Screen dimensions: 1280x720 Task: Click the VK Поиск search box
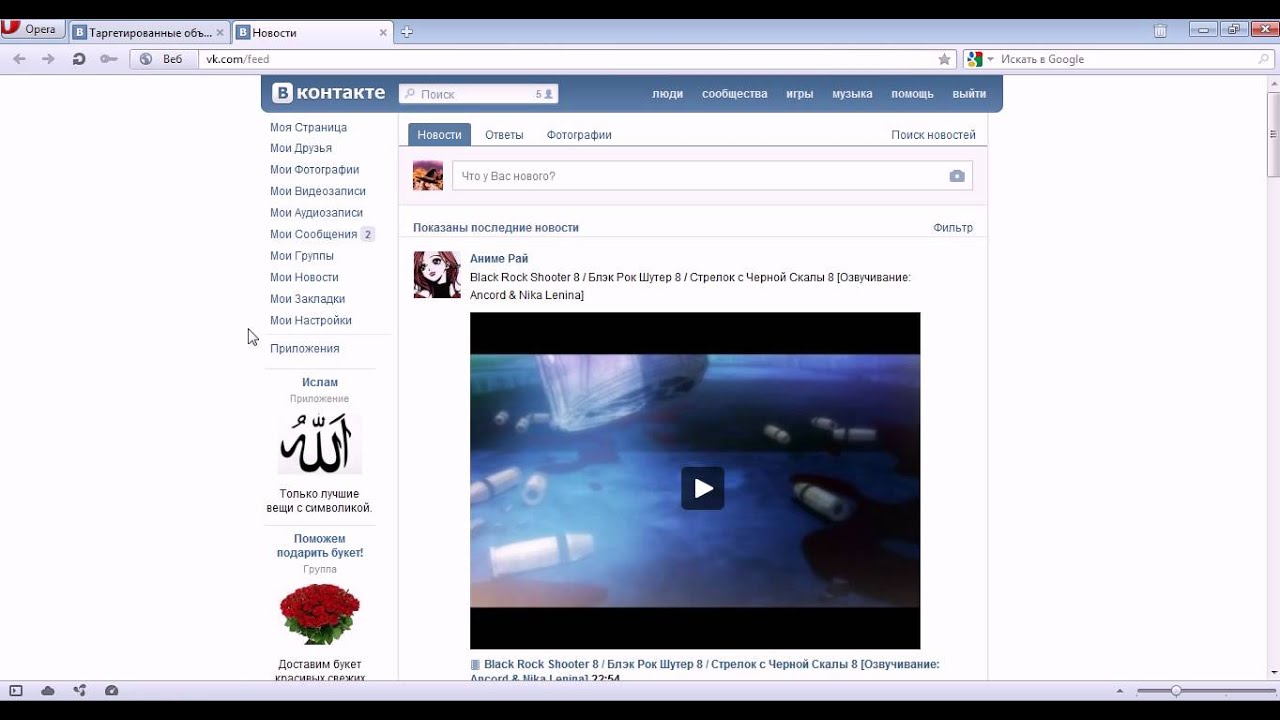(x=478, y=94)
